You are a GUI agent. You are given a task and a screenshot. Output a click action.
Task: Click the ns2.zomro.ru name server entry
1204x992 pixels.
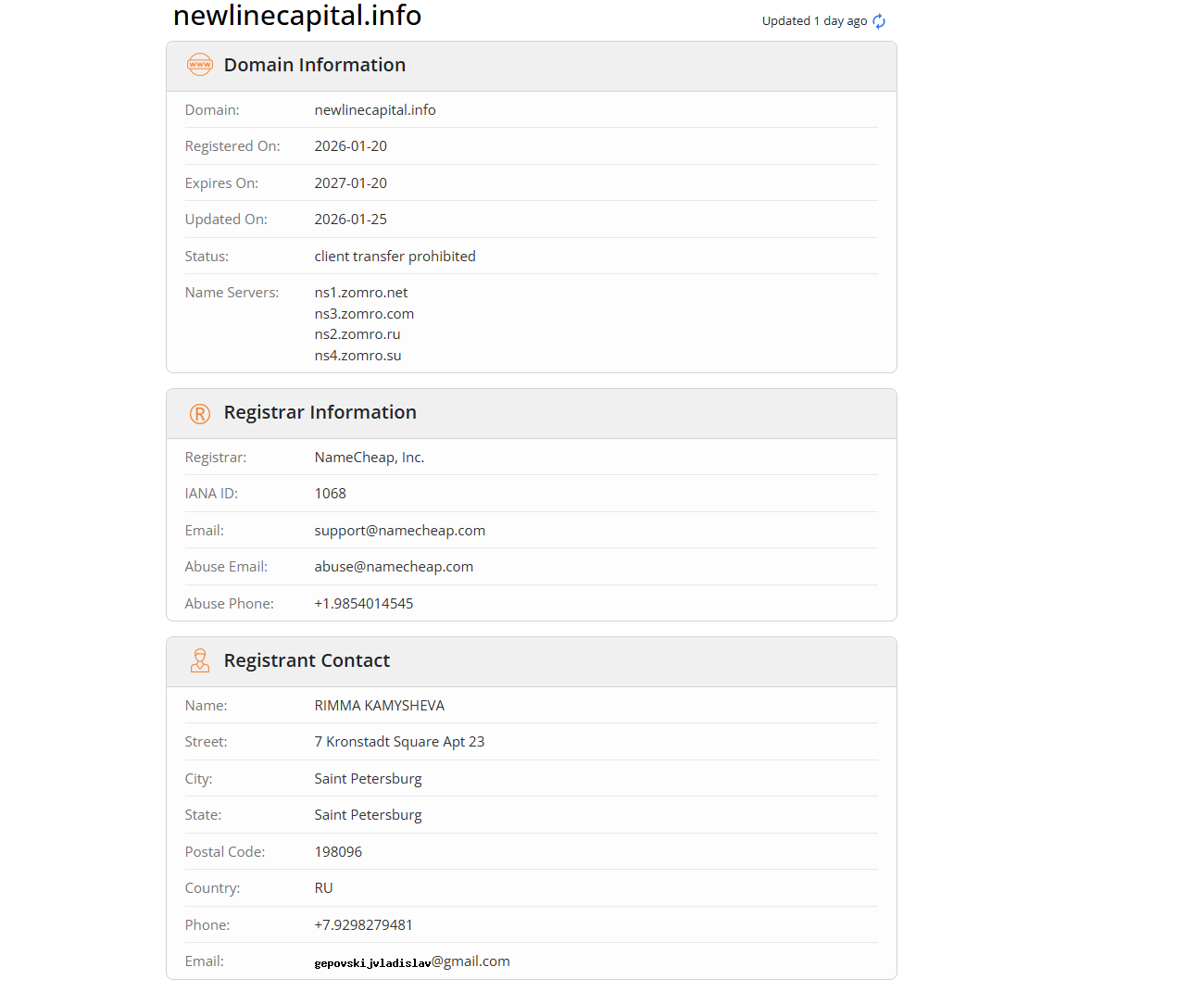[x=357, y=334]
